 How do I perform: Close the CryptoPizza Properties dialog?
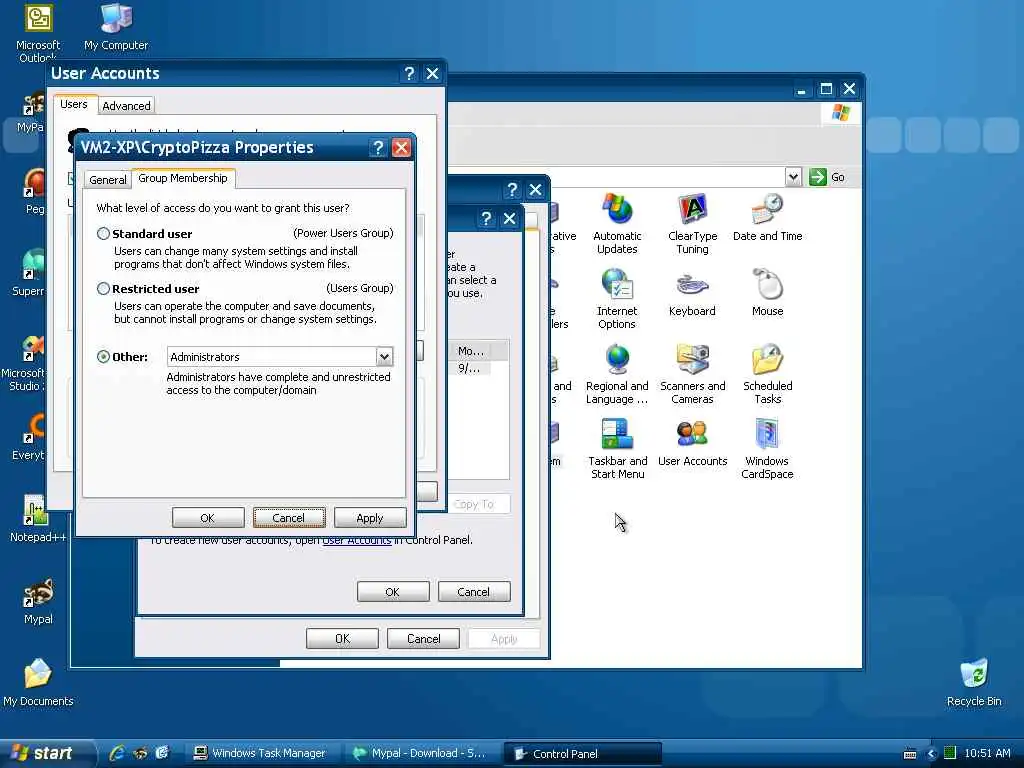pyautogui.click(x=401, y=148)
